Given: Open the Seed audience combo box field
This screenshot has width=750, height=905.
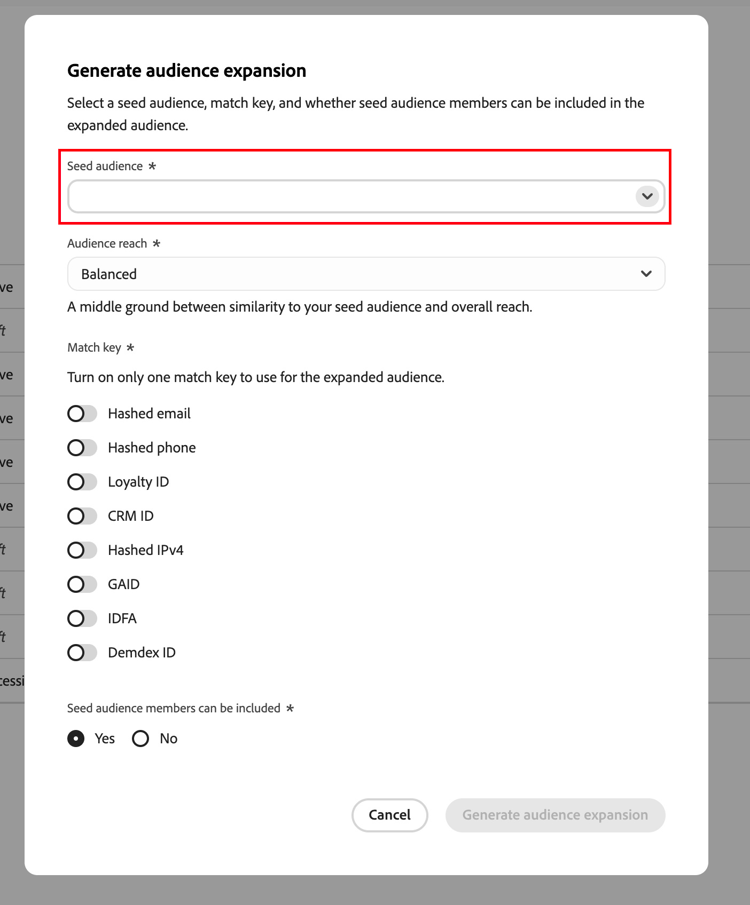Looking at the screenshot, I should 366,196.
